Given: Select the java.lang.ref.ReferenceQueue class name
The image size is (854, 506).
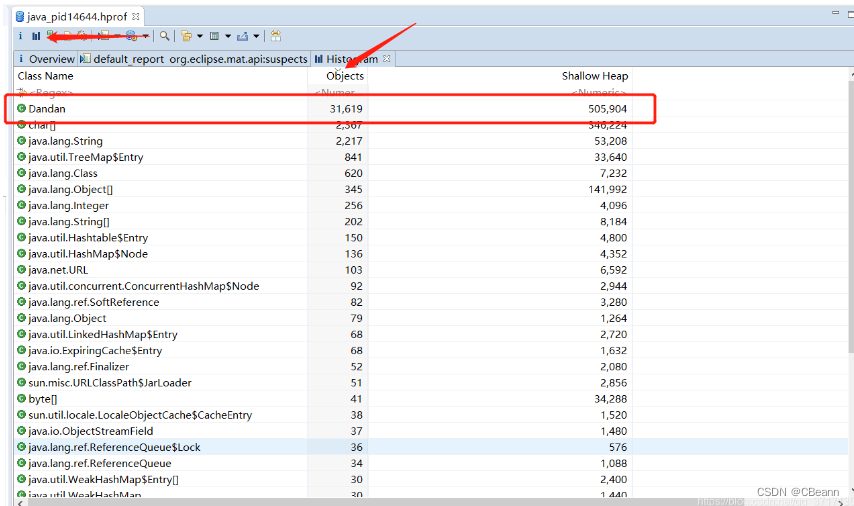Looking at the screenshot, I should click(100, 464).
